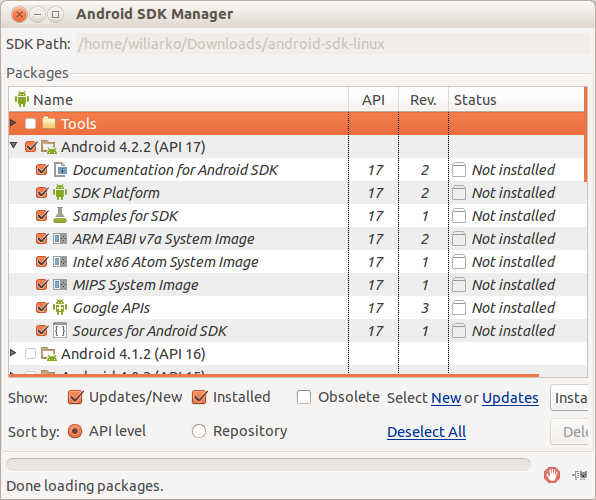Screen dimensions: 596x500
Task: Click the Intel x86 Atom System Image icon
Action: (60, 262)
